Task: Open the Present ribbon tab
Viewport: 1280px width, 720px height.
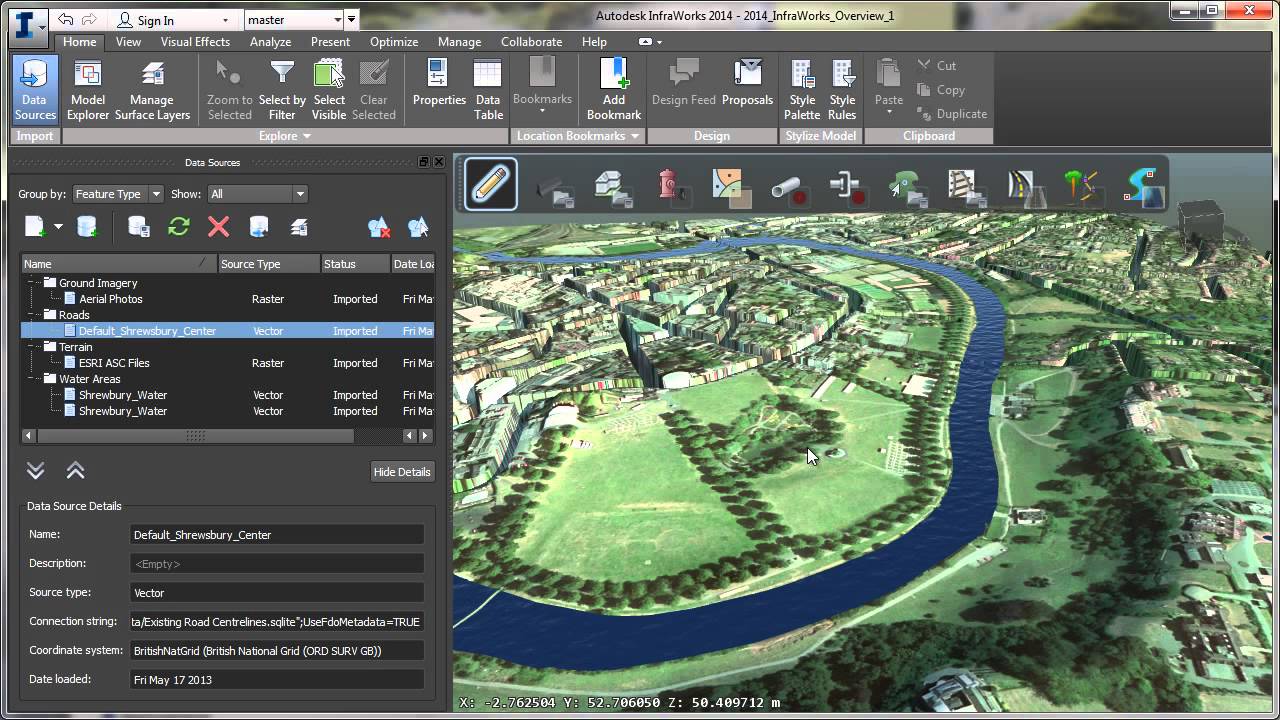Action: [330, 42]
